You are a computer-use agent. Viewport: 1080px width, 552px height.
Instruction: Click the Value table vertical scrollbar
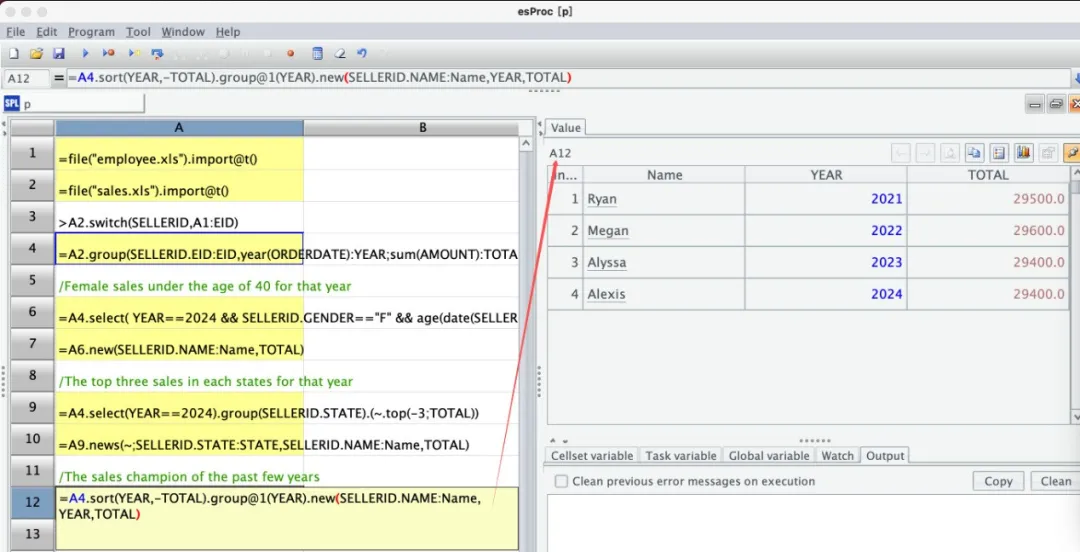tap(1075, 300)
